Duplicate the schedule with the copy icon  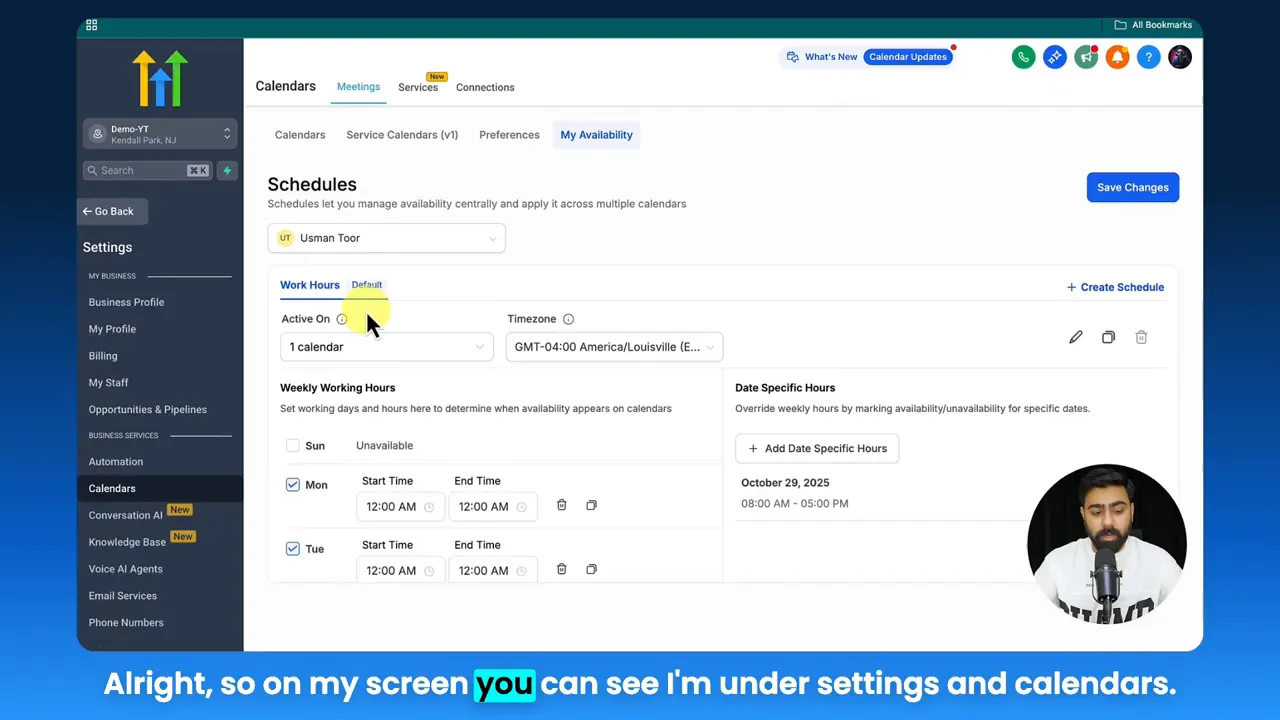point(1108,337)
